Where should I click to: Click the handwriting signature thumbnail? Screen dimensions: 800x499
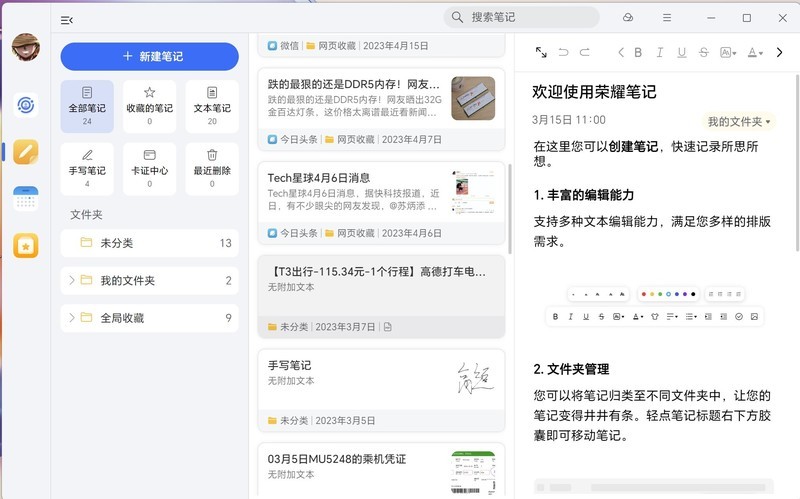tap(474, 379)
